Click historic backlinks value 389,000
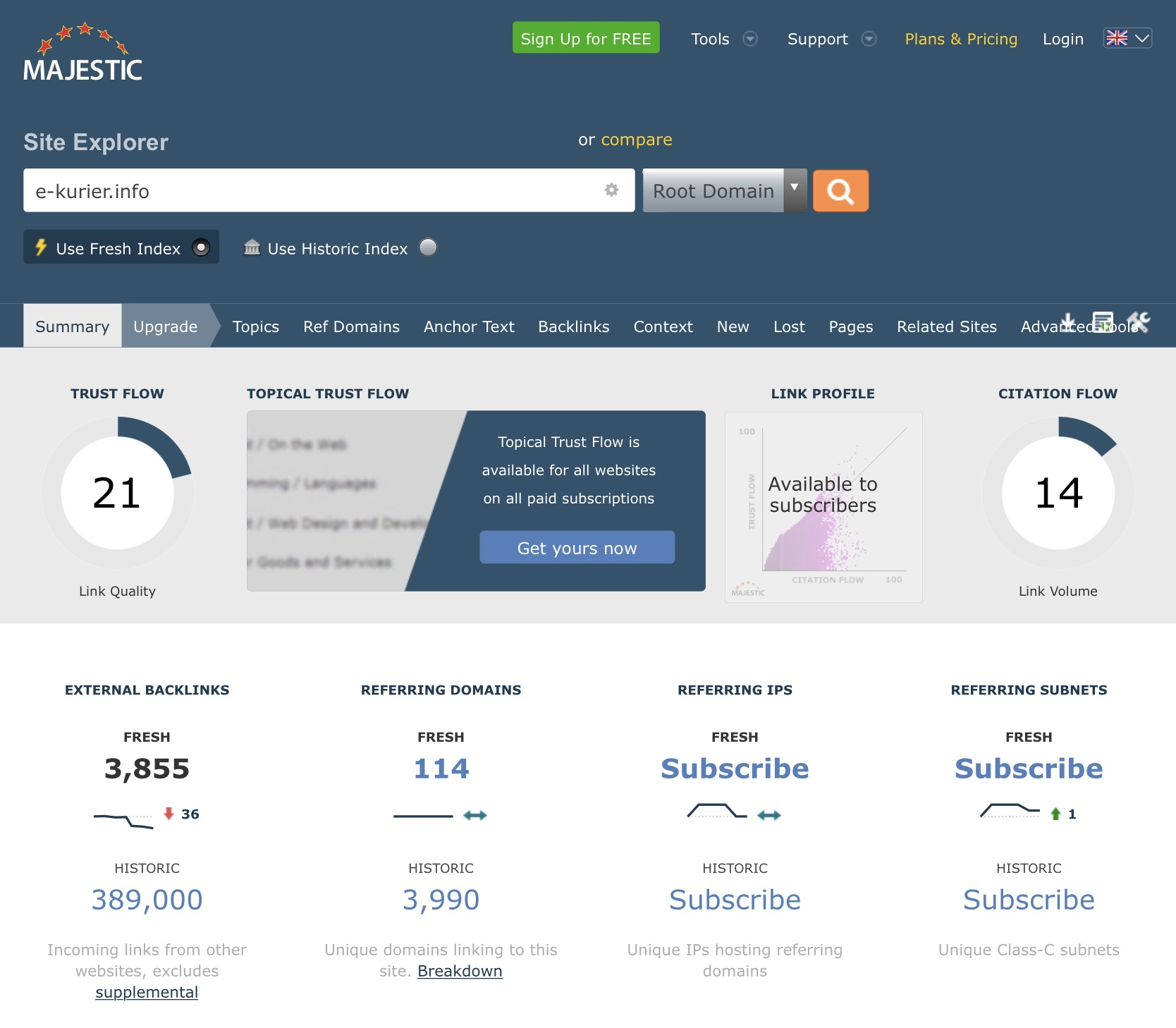 click(147, 900)
